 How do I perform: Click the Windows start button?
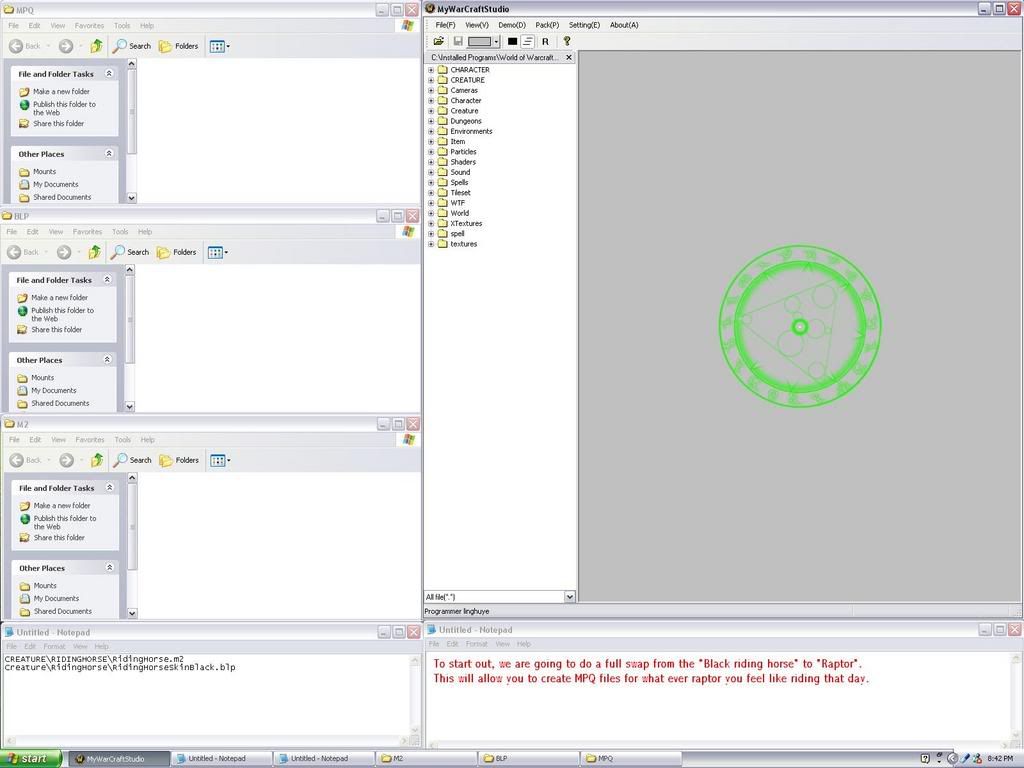(31, 758)
